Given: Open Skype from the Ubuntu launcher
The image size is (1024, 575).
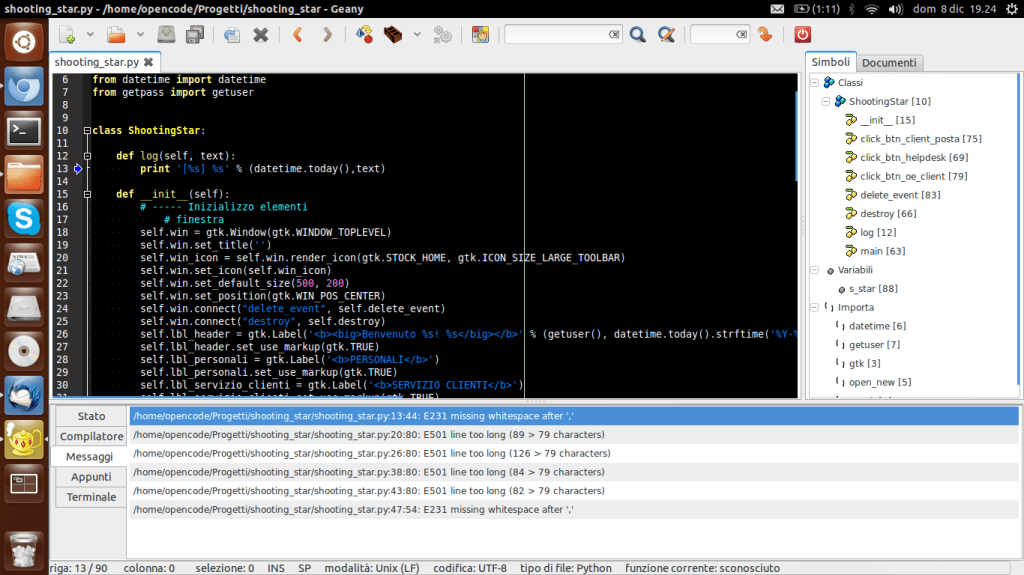Looking at the screenshot, I should tap(24, 219).
